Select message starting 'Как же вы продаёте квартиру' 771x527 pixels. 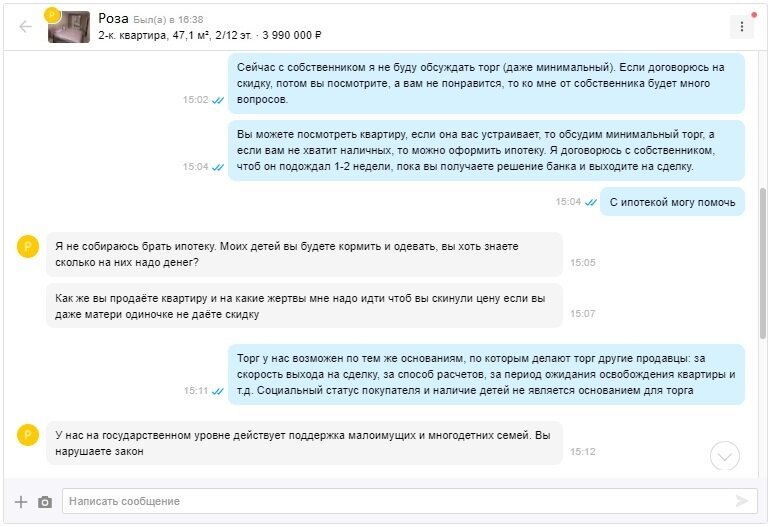[304, 306]
